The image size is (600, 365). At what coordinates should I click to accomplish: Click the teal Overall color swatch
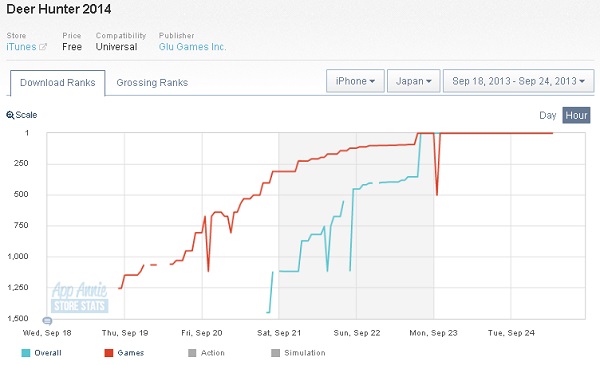[x=26, y=353]
